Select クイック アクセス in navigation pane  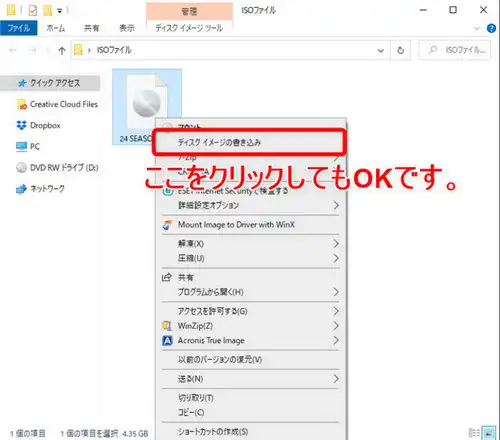(50, 83)
